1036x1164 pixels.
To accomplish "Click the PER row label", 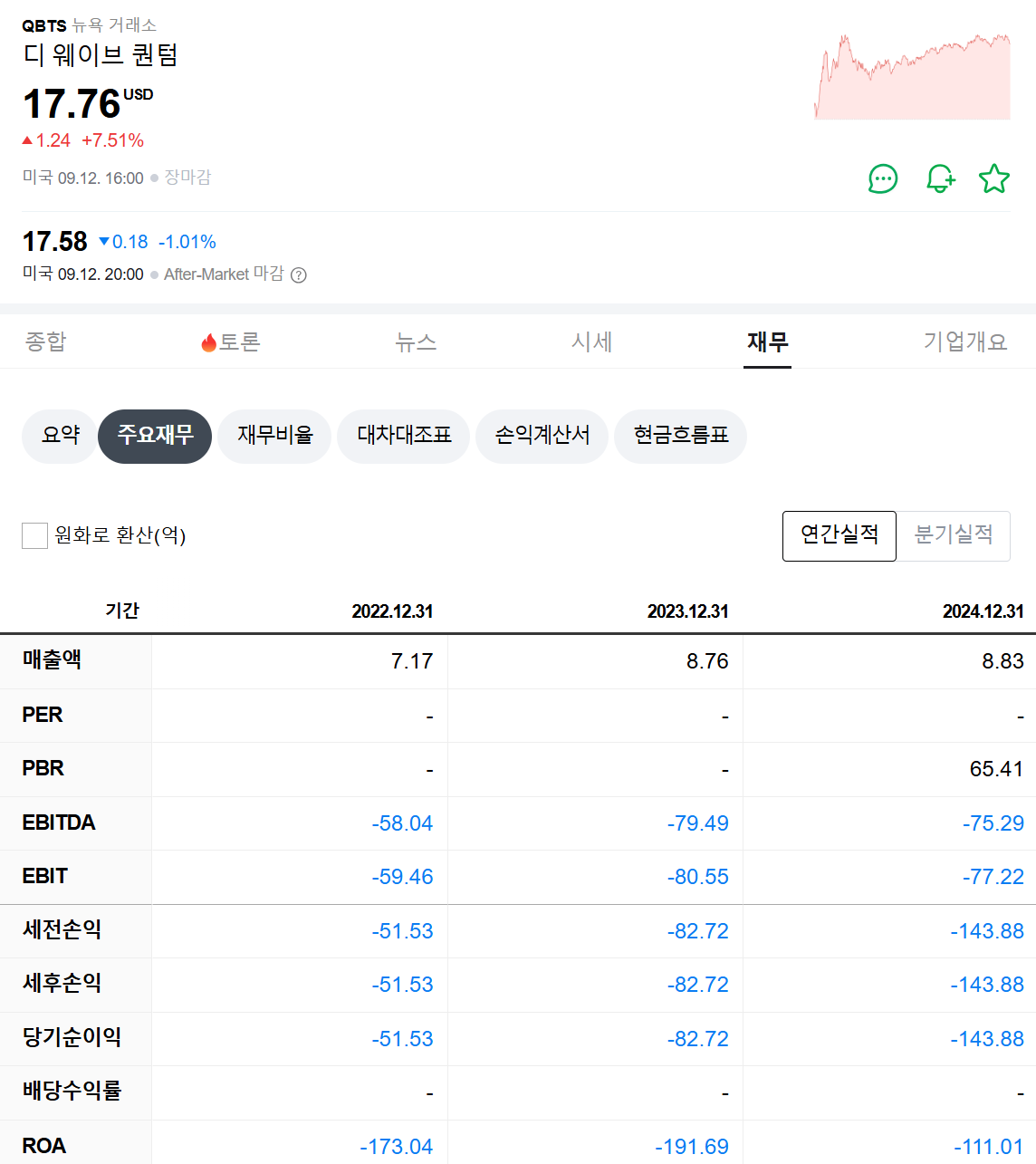I will point(43,715).
